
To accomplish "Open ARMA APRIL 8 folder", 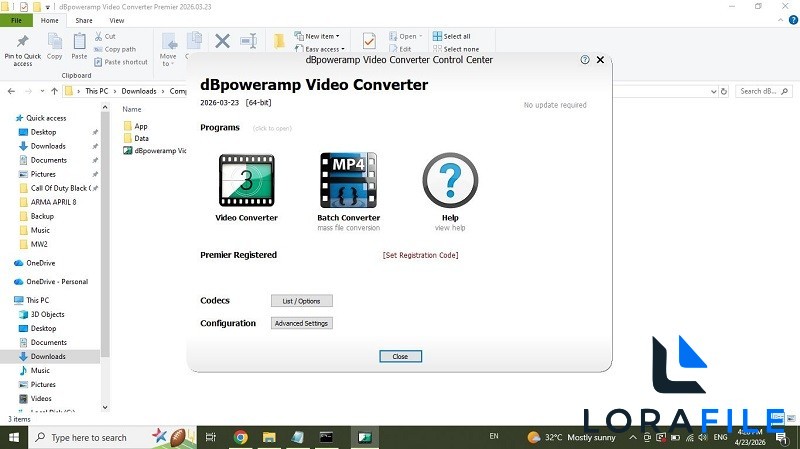I will click(53, 202).
